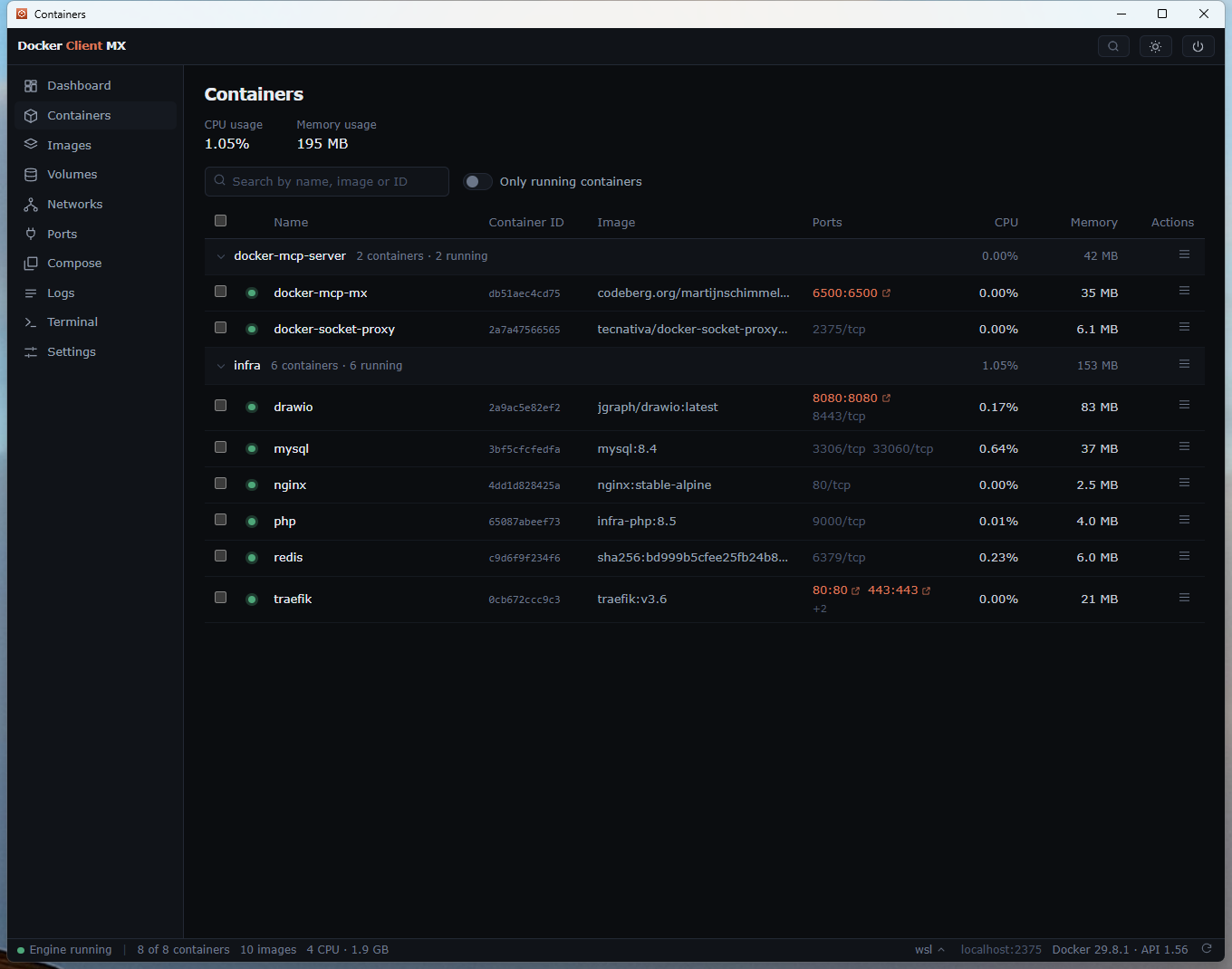Click the power icon in header
Viewport: 1232px width, 969px height.
coord(1198,46)
